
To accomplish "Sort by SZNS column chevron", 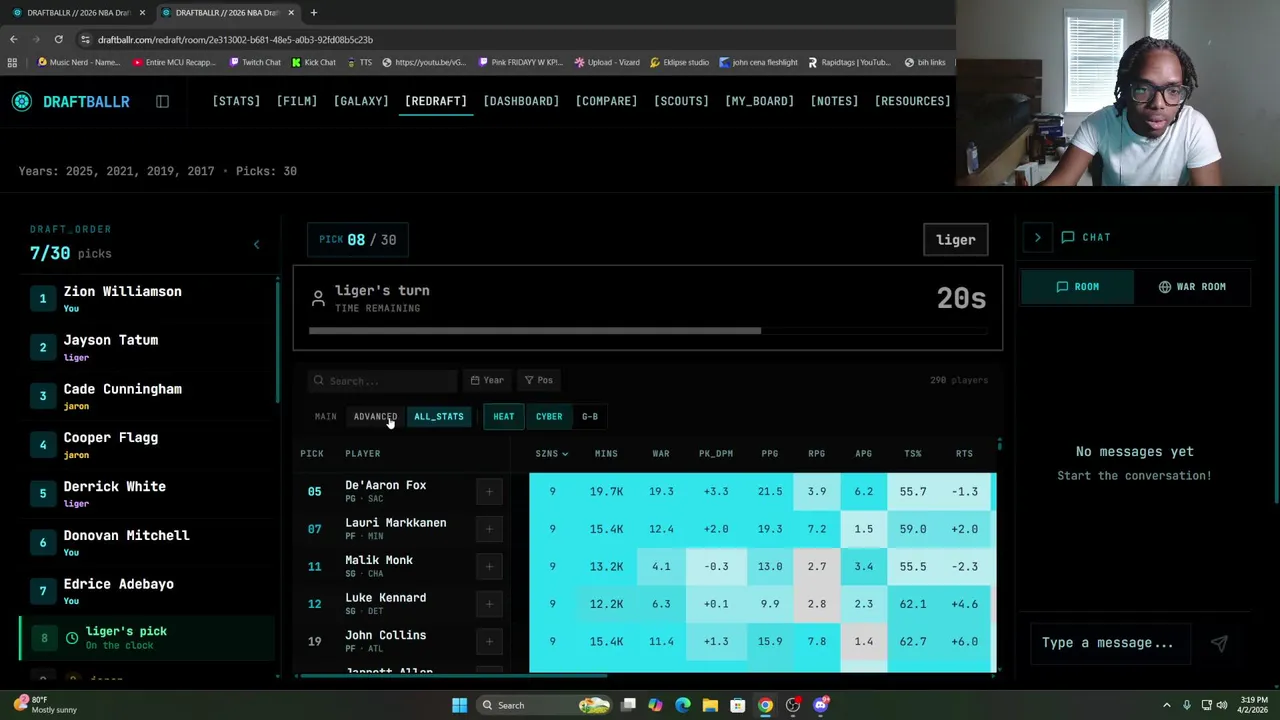I will (x=565, y=454).
